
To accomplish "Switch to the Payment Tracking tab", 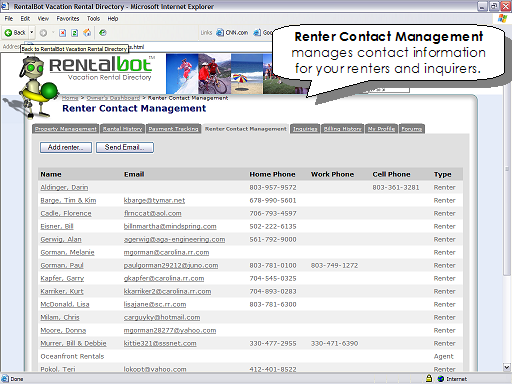I will tap(173, 129).
